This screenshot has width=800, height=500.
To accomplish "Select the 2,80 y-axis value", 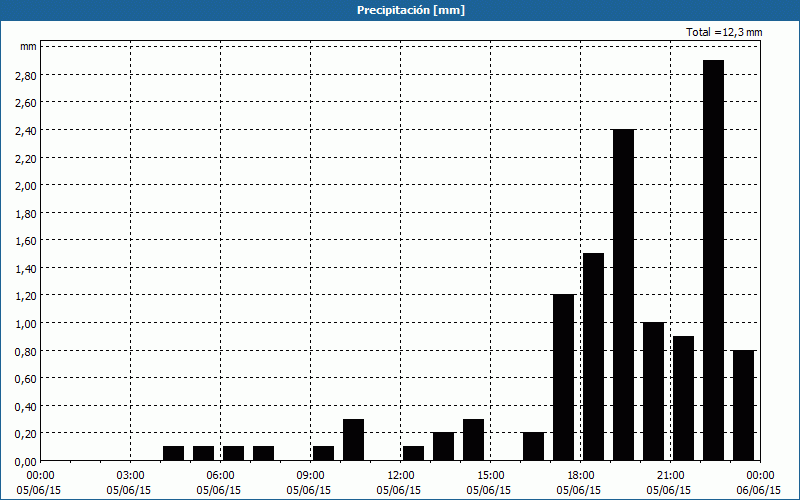I will [26, 75].
